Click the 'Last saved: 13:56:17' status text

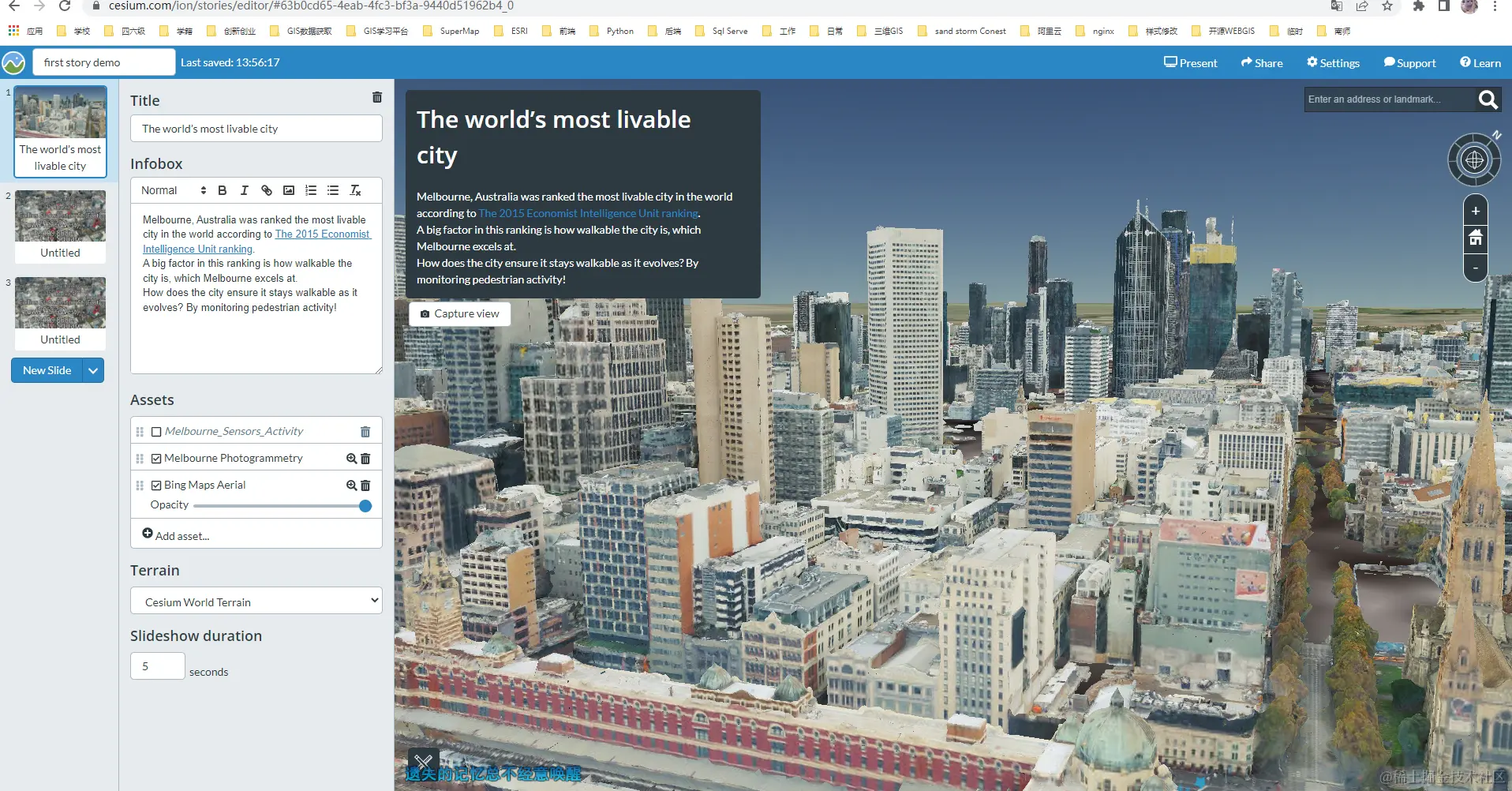(230, 62)
